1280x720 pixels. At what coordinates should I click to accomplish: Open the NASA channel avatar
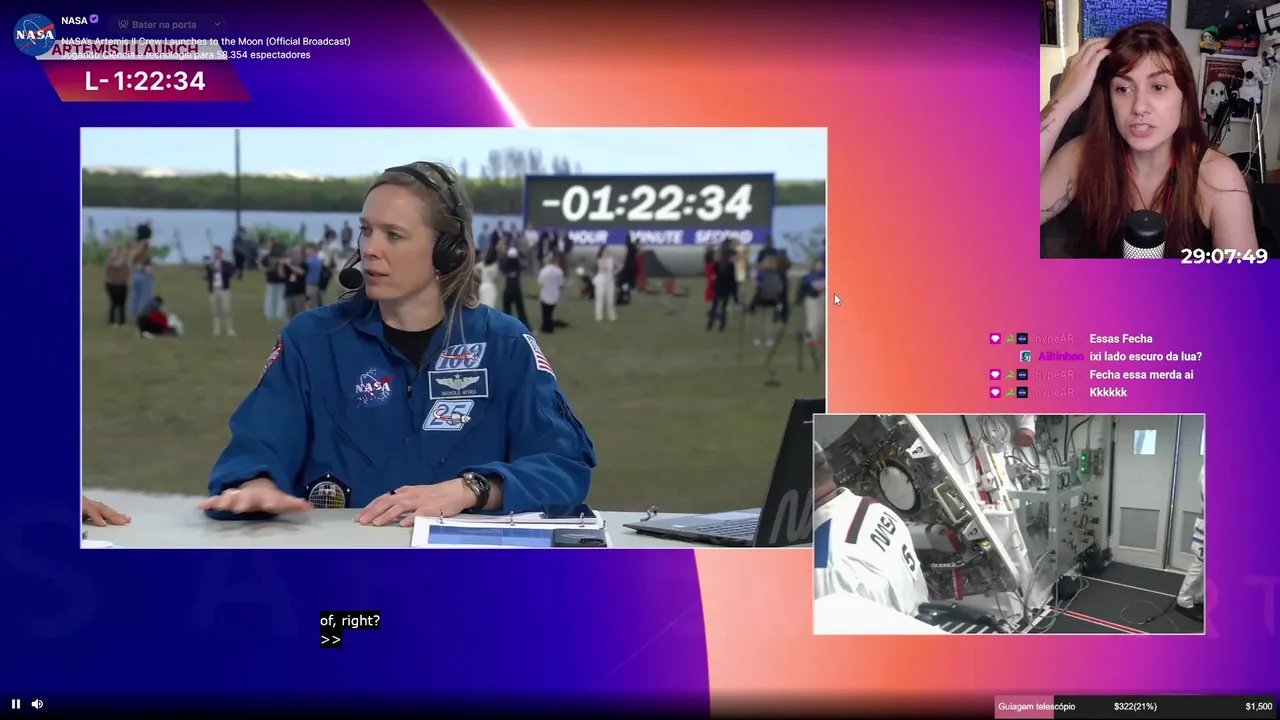point(34,34)
